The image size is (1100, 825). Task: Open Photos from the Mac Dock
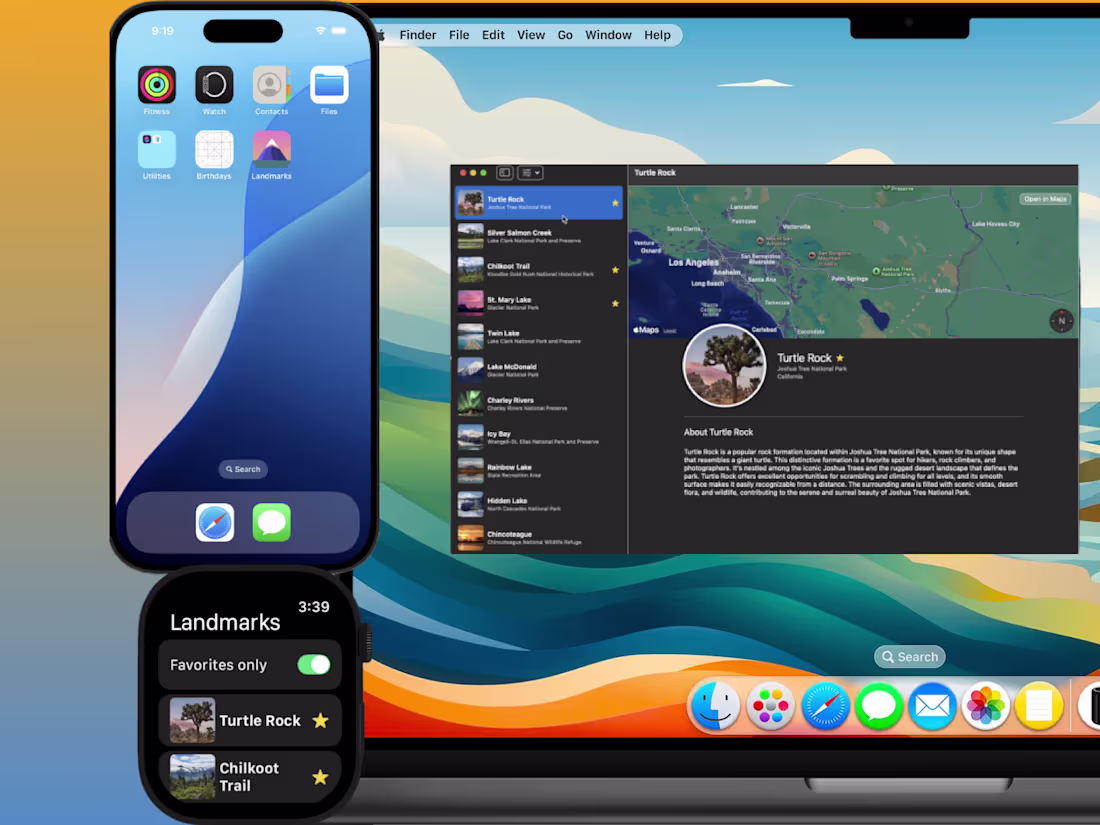[986, 706]
